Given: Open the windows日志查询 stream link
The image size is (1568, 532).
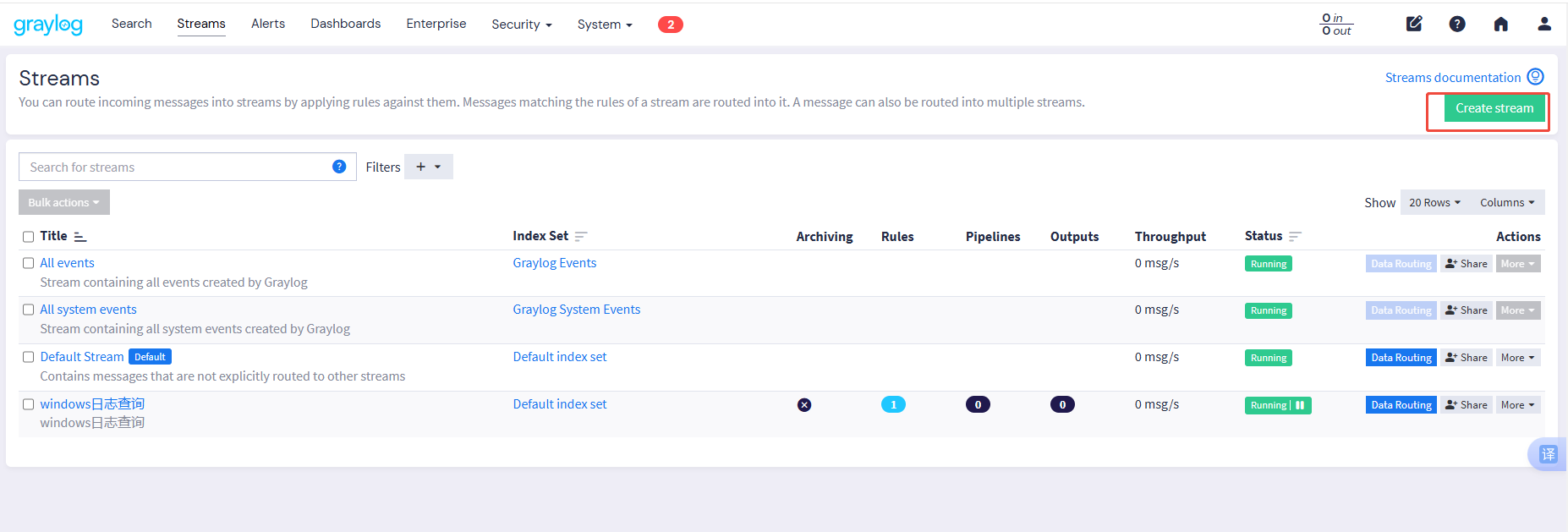Looking at the screenshot, I should tap(92, 404).
